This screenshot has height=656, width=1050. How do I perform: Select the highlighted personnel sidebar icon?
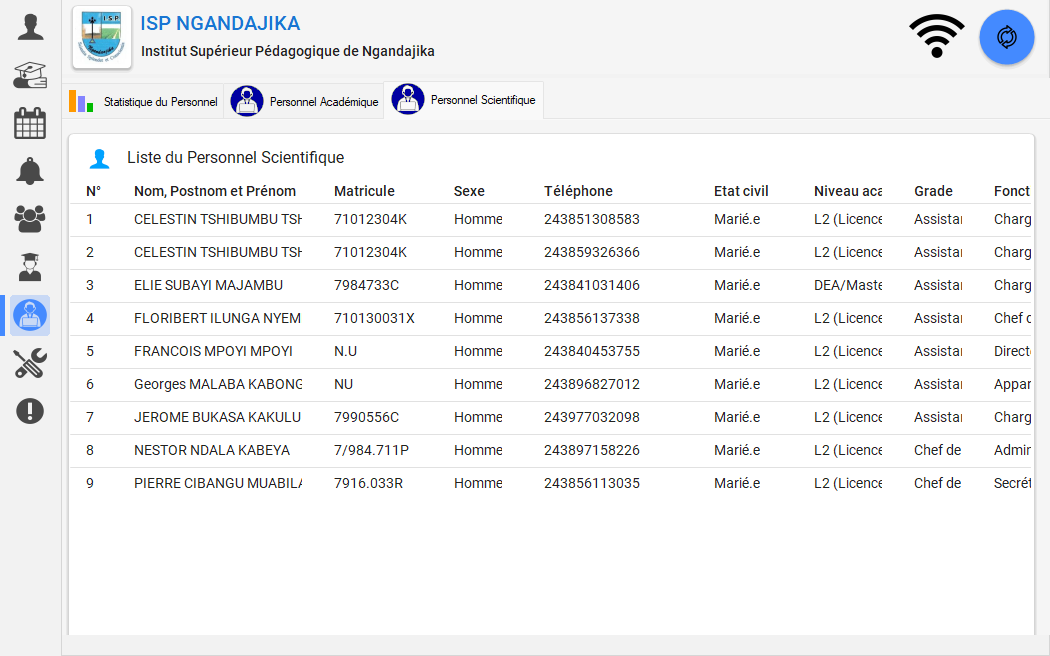point(30,316)
